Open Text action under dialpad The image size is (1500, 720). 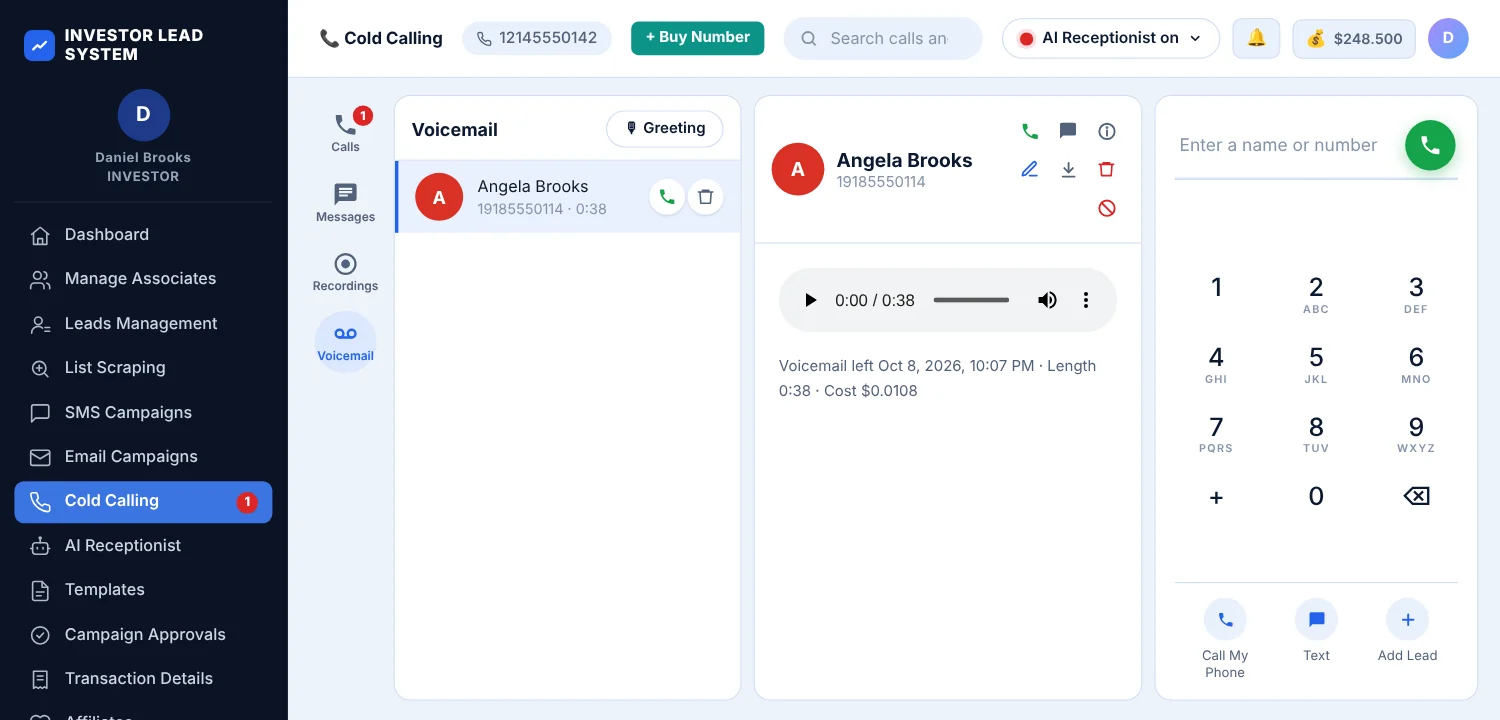[1316, 631]
